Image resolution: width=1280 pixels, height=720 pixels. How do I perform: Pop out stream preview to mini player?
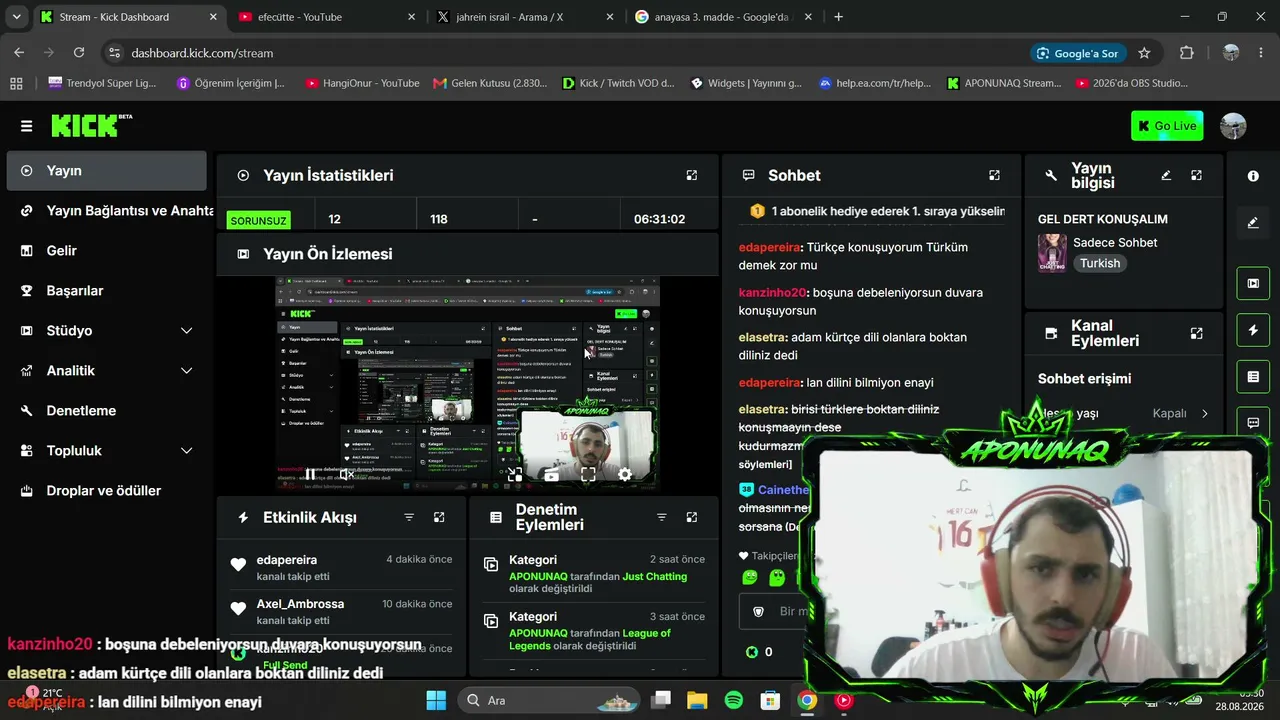coord(515,474)
